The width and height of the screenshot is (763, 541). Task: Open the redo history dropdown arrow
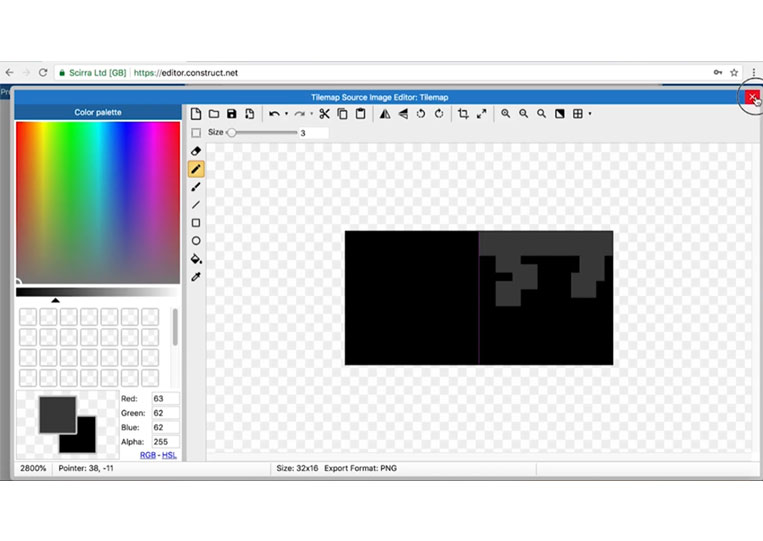(x=311, y=114)
